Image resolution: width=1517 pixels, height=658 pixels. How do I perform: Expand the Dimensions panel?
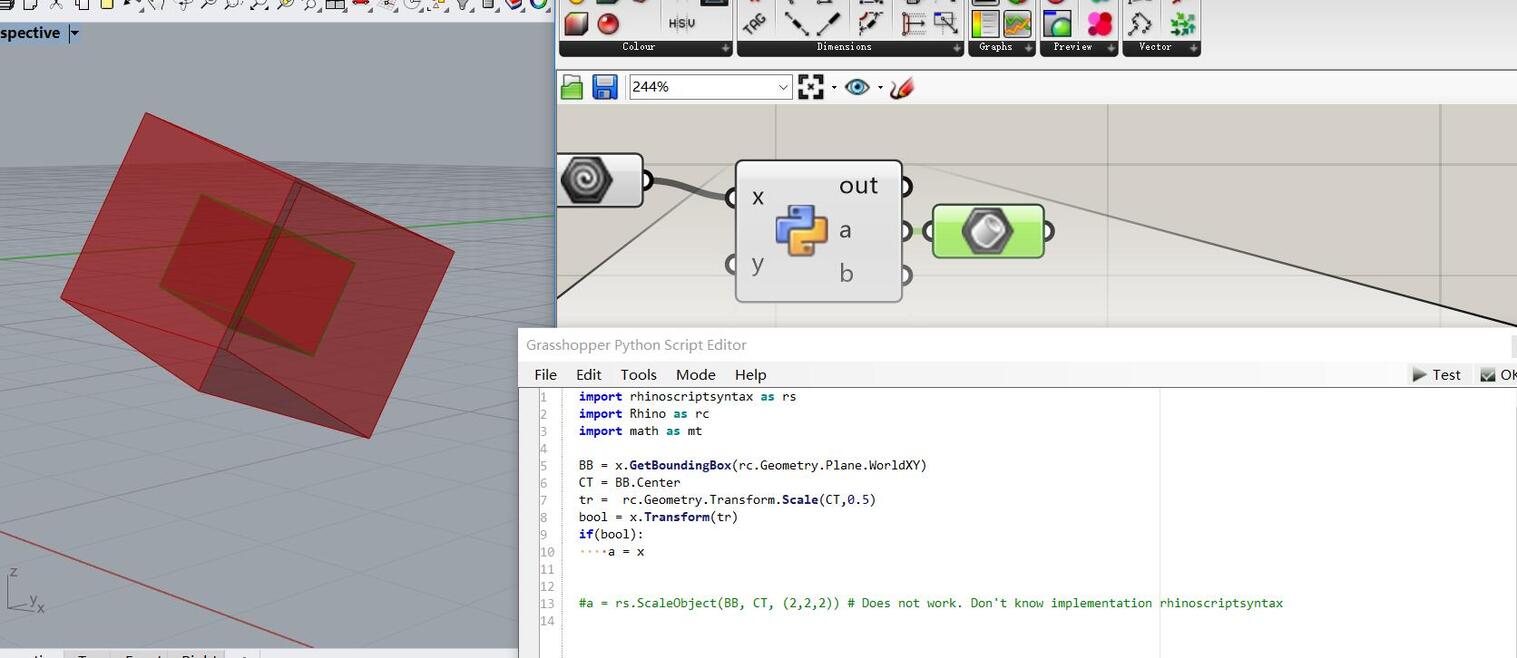(x=957, y=48)
